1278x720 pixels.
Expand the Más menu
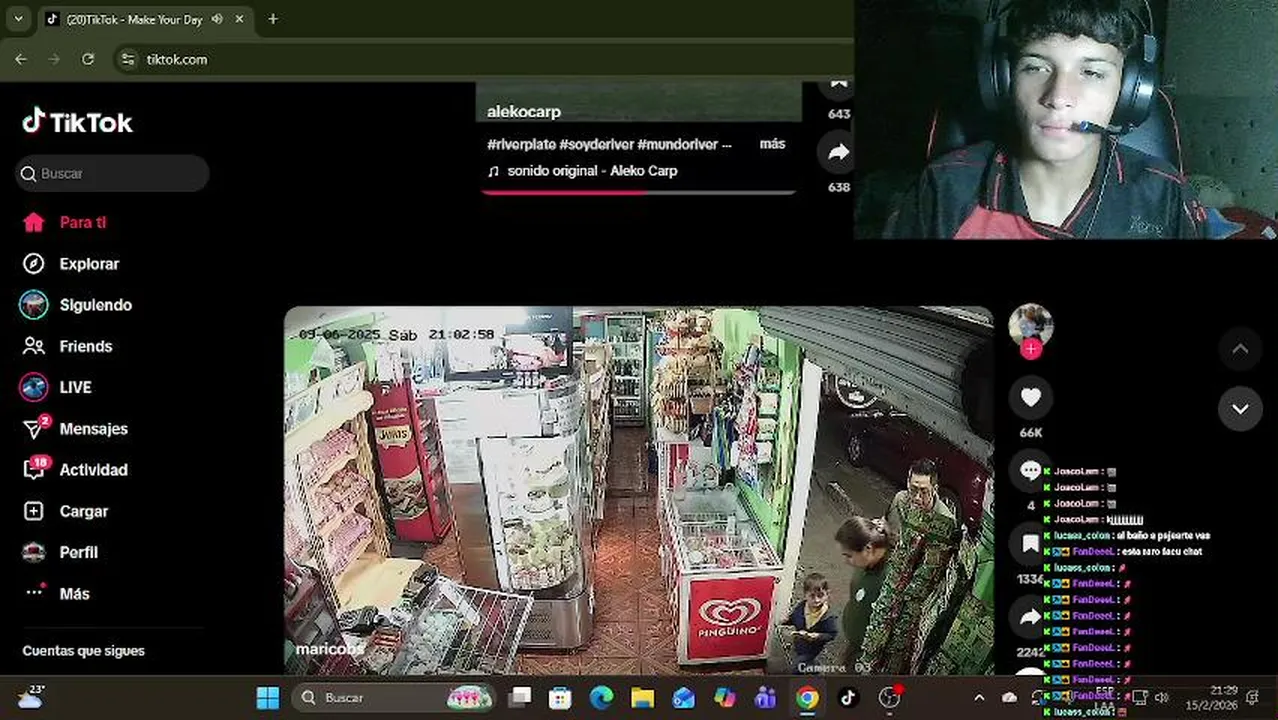(x=56, y=593)
